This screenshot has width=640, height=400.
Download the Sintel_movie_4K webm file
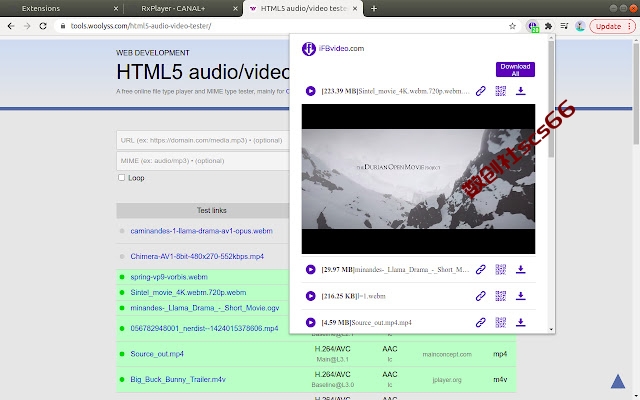[520, 91]
